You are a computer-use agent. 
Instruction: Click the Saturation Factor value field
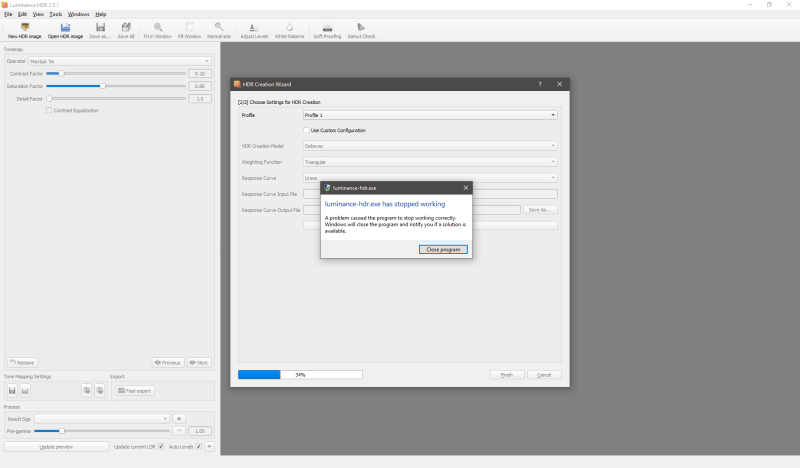coord(200,86)
